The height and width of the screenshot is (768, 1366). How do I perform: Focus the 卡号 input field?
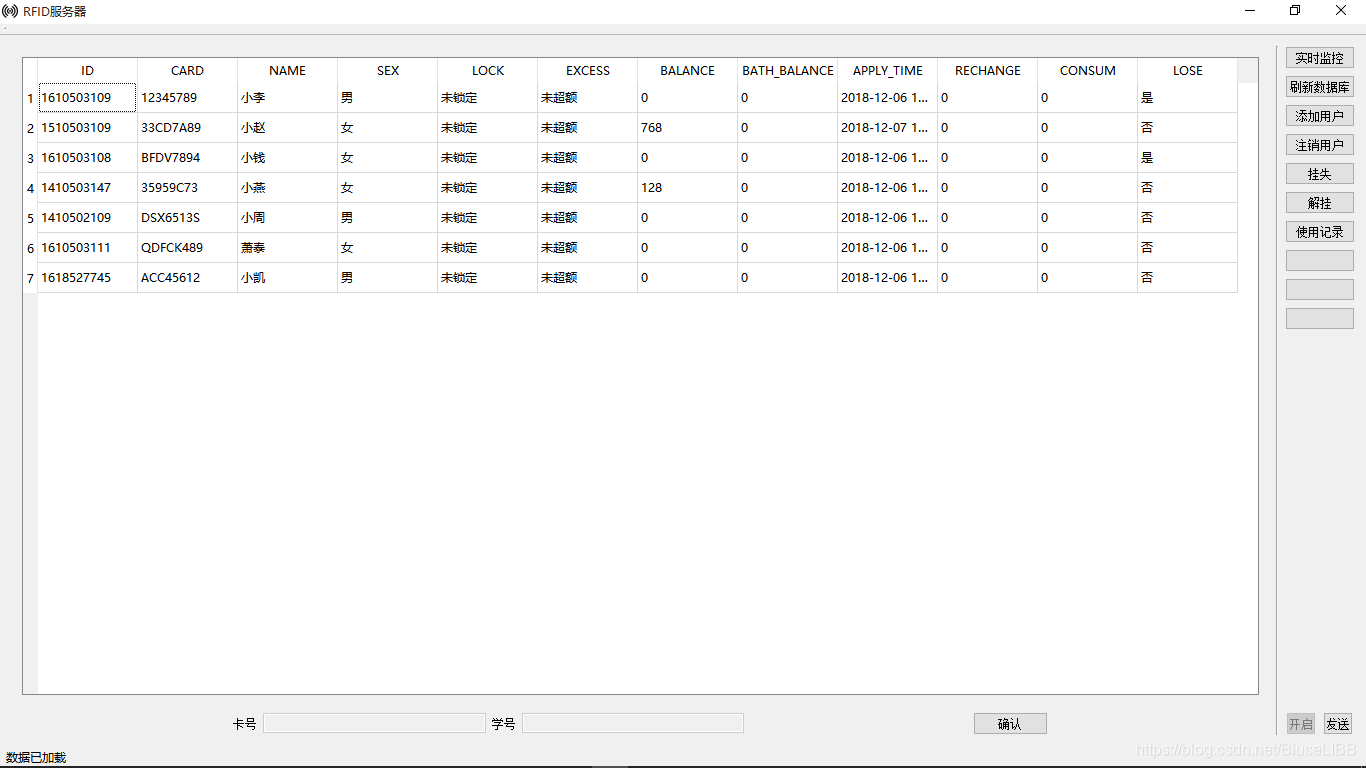(x=374, y=723)
